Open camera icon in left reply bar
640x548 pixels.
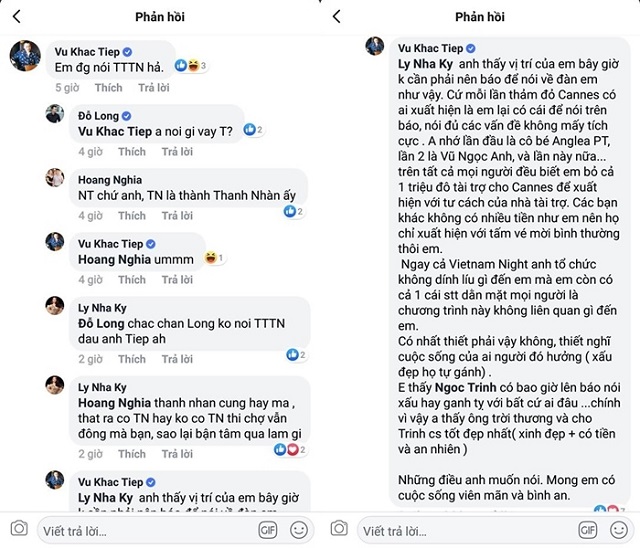click(x=18, y=529)
